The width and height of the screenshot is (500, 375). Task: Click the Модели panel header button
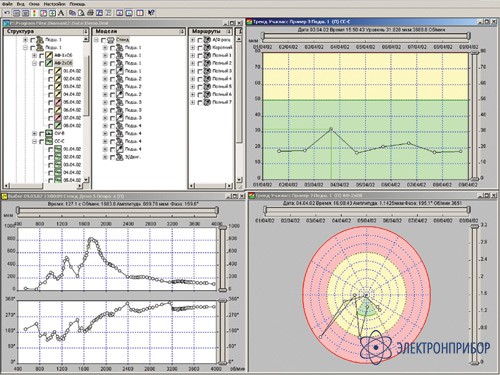[x=139, y=31]
